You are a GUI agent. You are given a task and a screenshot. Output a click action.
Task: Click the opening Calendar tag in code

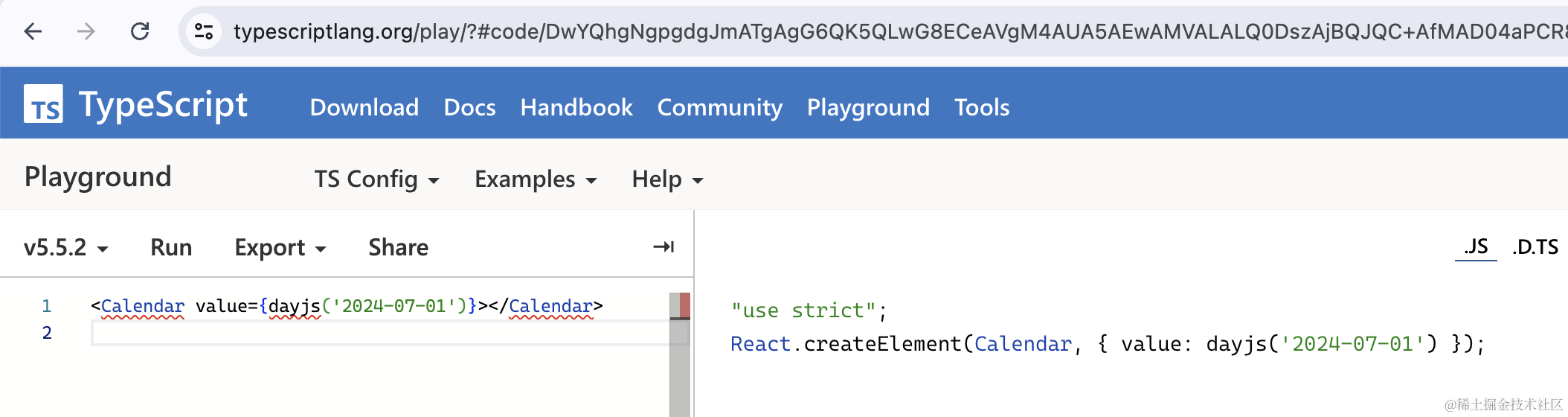[142, 306]
